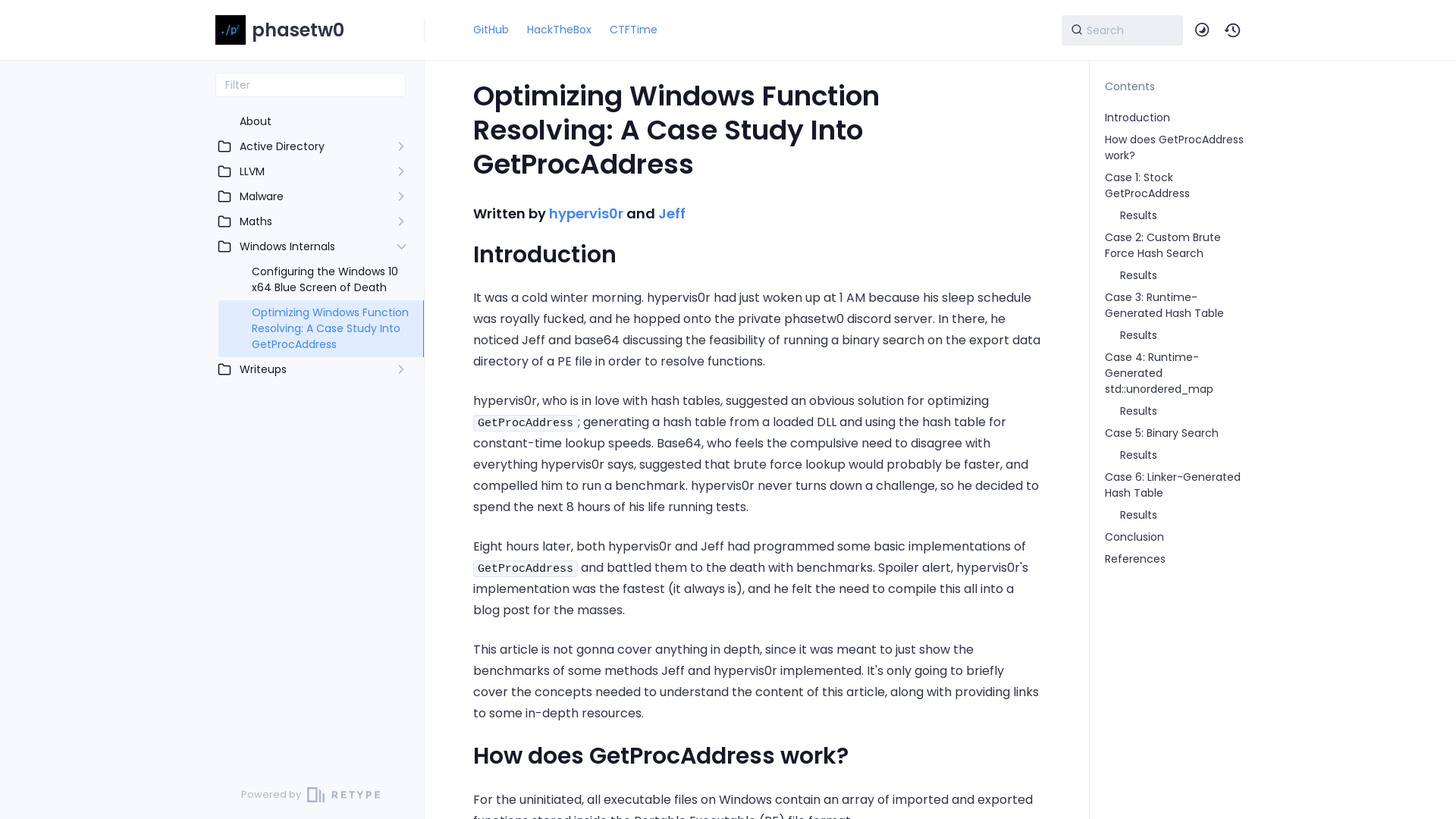Click the Powered by Retype text
Image resolution: width=1456 pixels, height=819 pixels.
[x=271, y=795]
